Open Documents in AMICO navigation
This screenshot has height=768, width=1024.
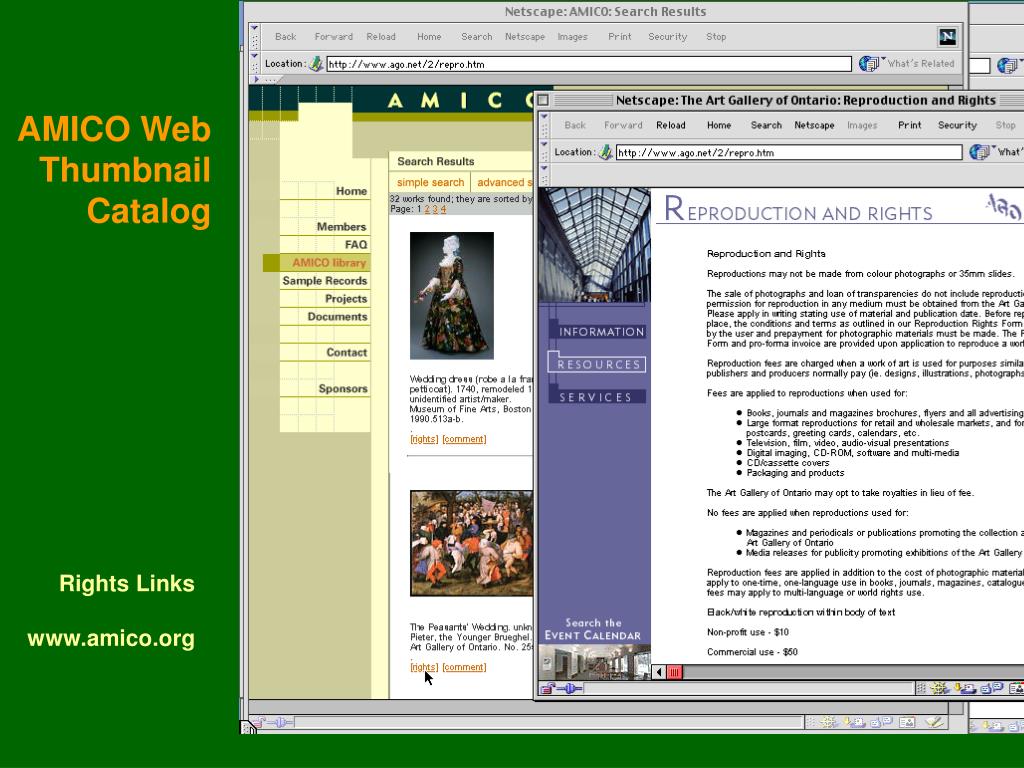click(338, 316)
